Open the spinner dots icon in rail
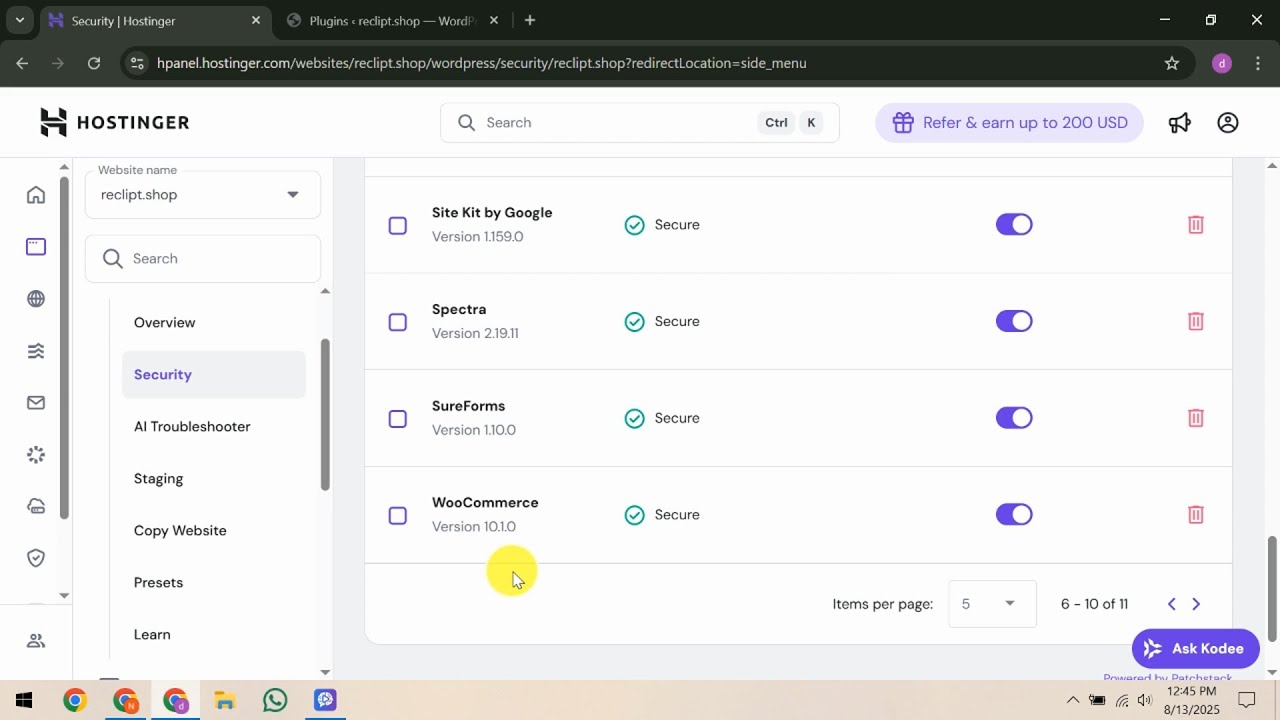Viewport: 1280px width, 720px height. coord(36,455)
